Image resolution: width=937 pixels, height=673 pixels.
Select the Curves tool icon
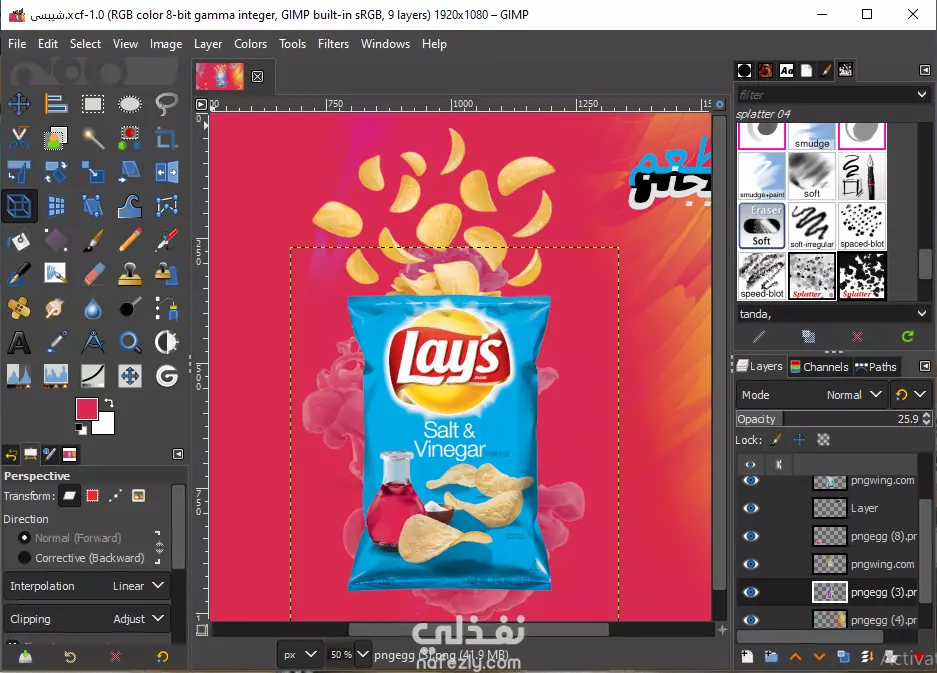pyautogui.click(x=93, y=376)
